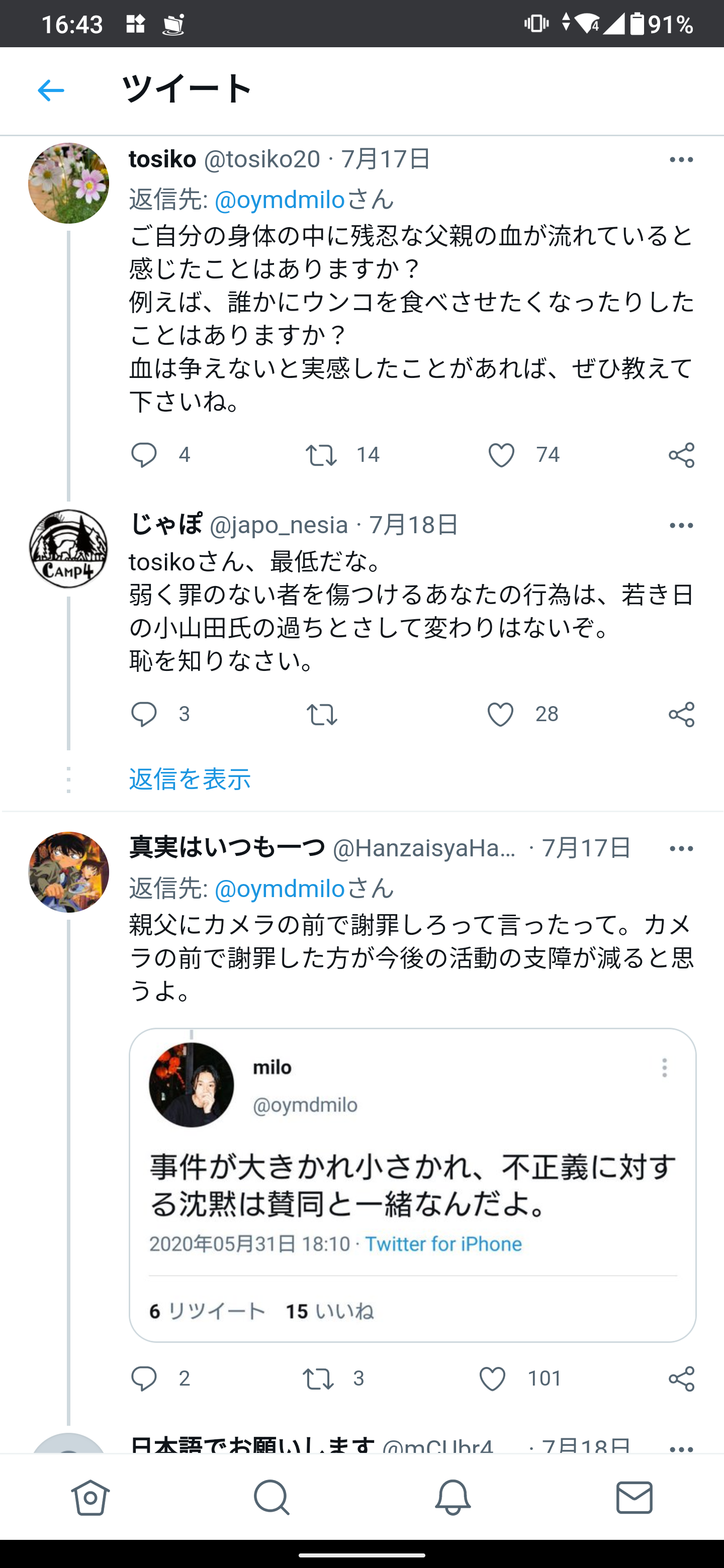Image resolution: width=724 pixels, height=1568 pixels.
Task: Share the tweet with 101 likes
Action: click(681, 1379)
